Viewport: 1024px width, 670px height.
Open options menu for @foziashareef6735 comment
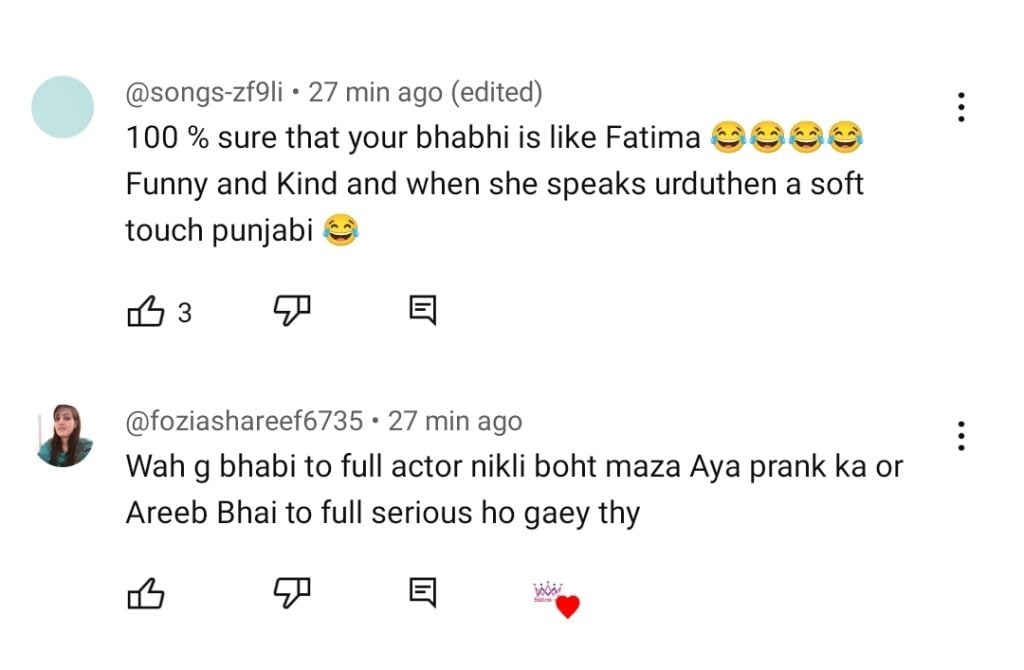[960, 435]
